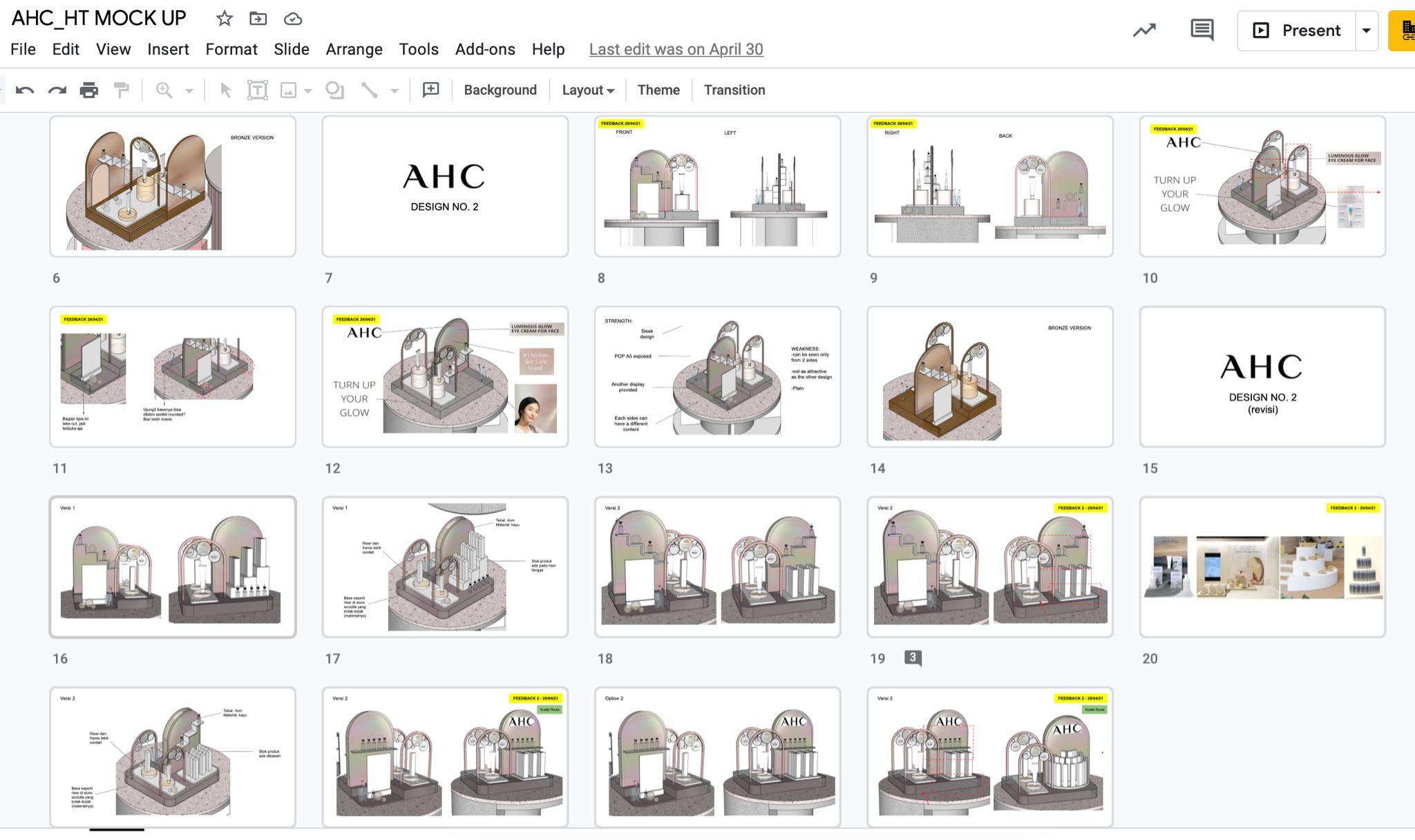Viewport: 1415px width, 840px height.
Task: Click the Transition button
Action: coord(734,90)
